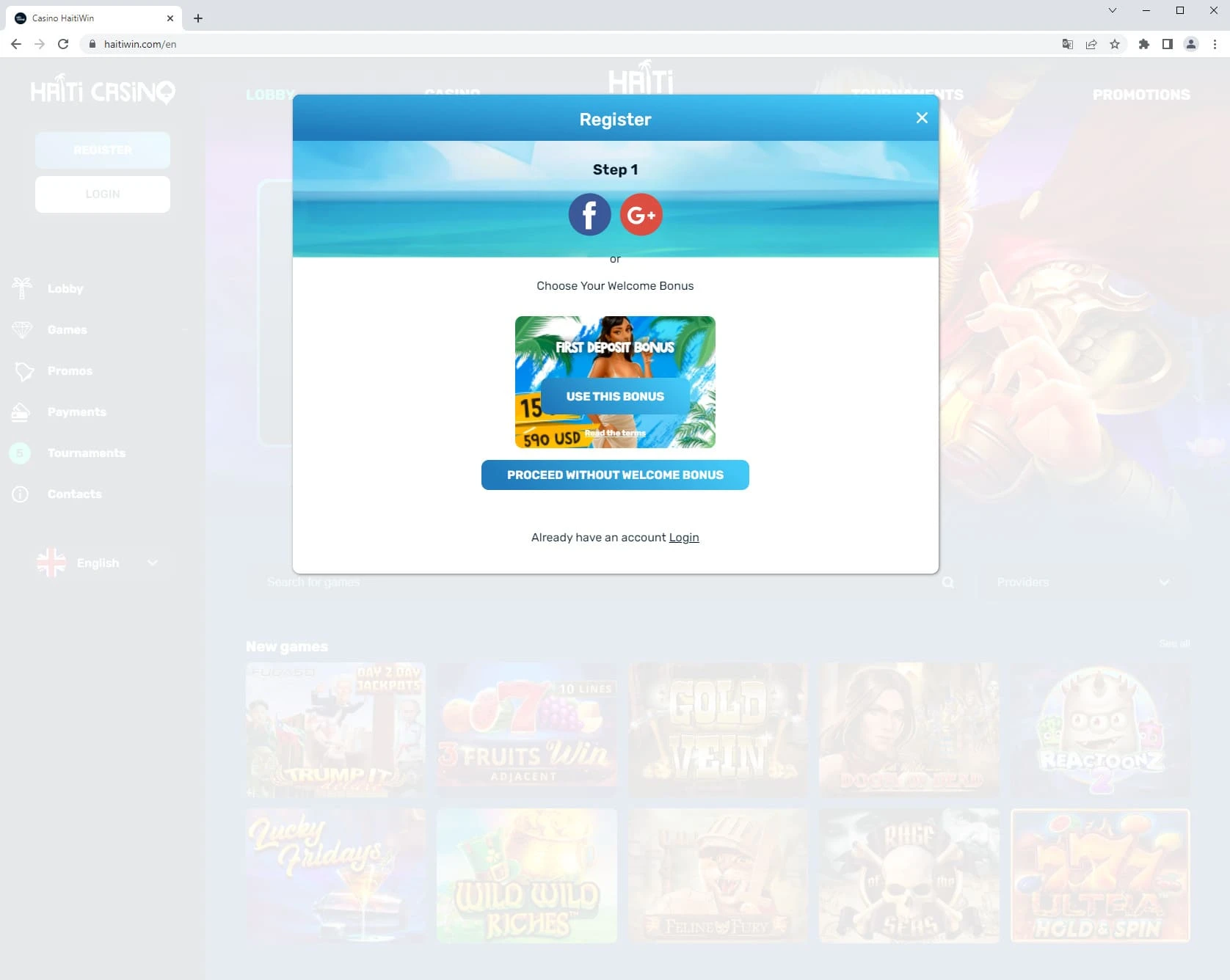Open the Contacts sidebar menu item
Screen dimensions: 1230x980
74,494
